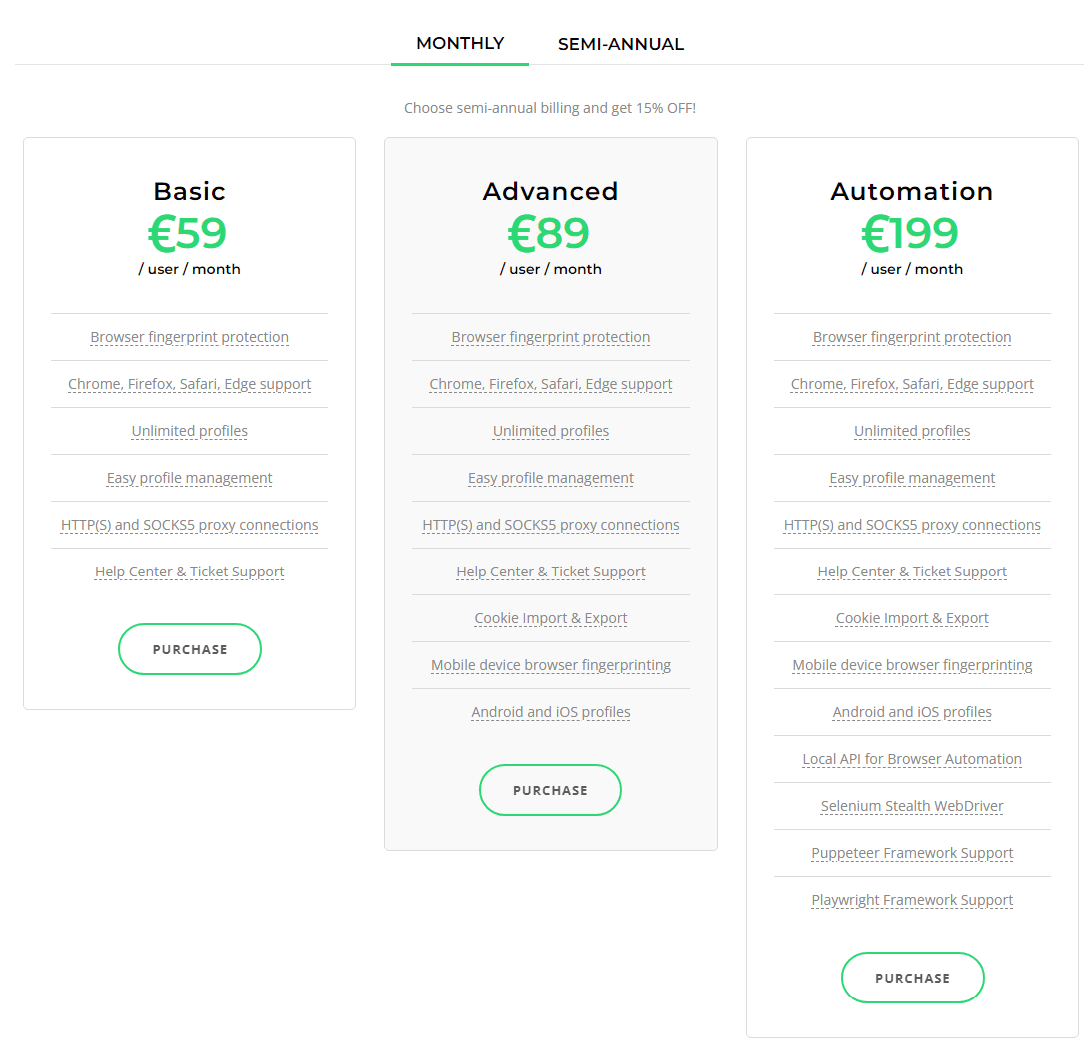This screenshot has width=1084, height=1046.
Task: Click Selenium Stealth WebDriver in Automation plan
Action: 911,806
